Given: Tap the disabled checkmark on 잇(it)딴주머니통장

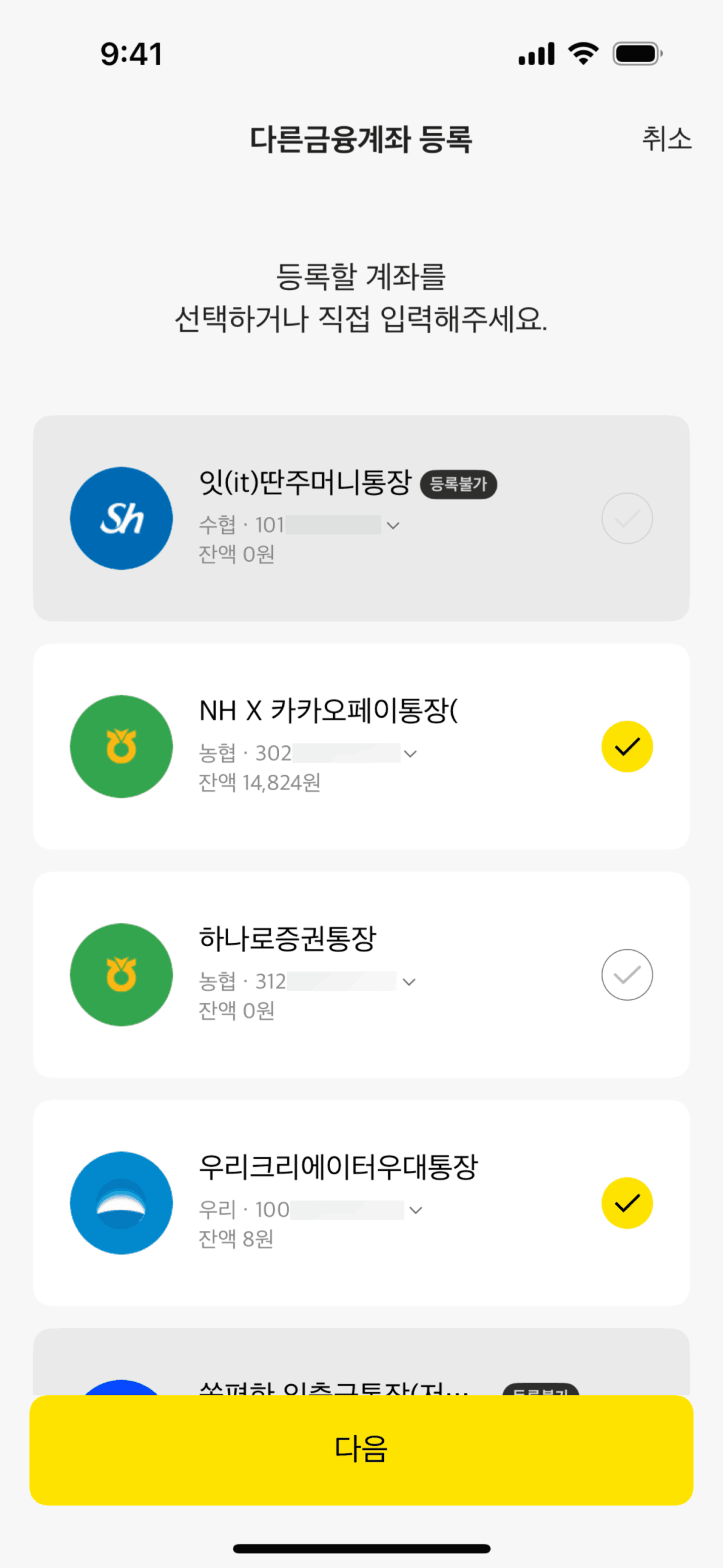Looking at the screenshot, I should pyautogui.click(x=627, y=518).
